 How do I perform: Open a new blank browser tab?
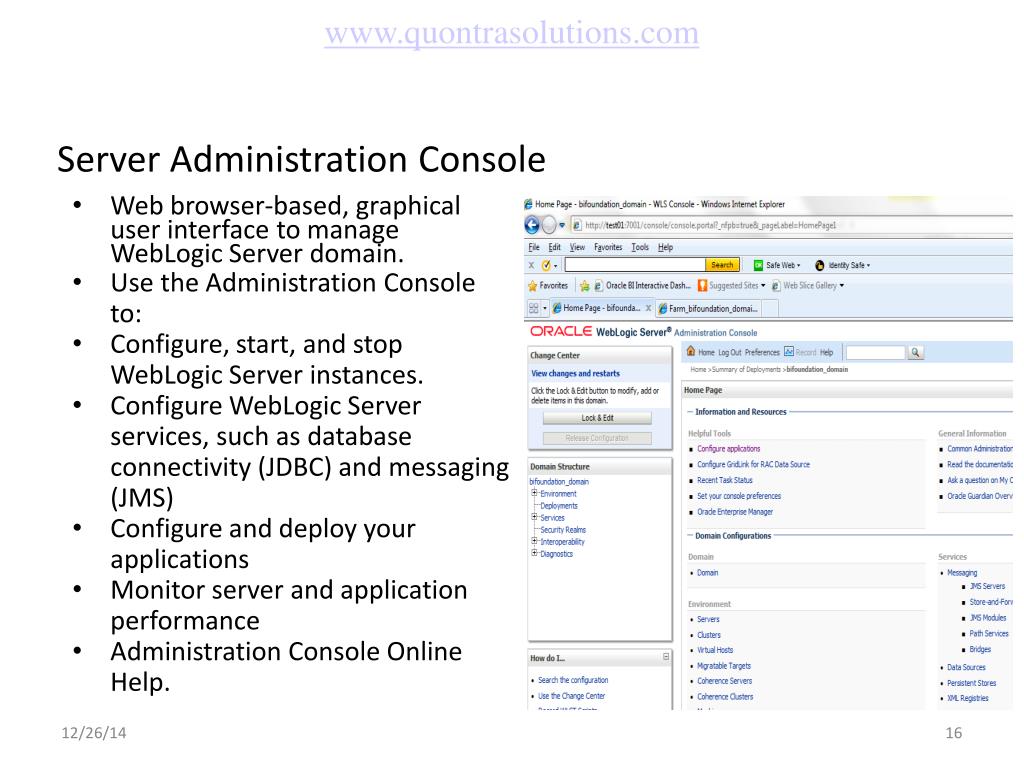[770, 308]
